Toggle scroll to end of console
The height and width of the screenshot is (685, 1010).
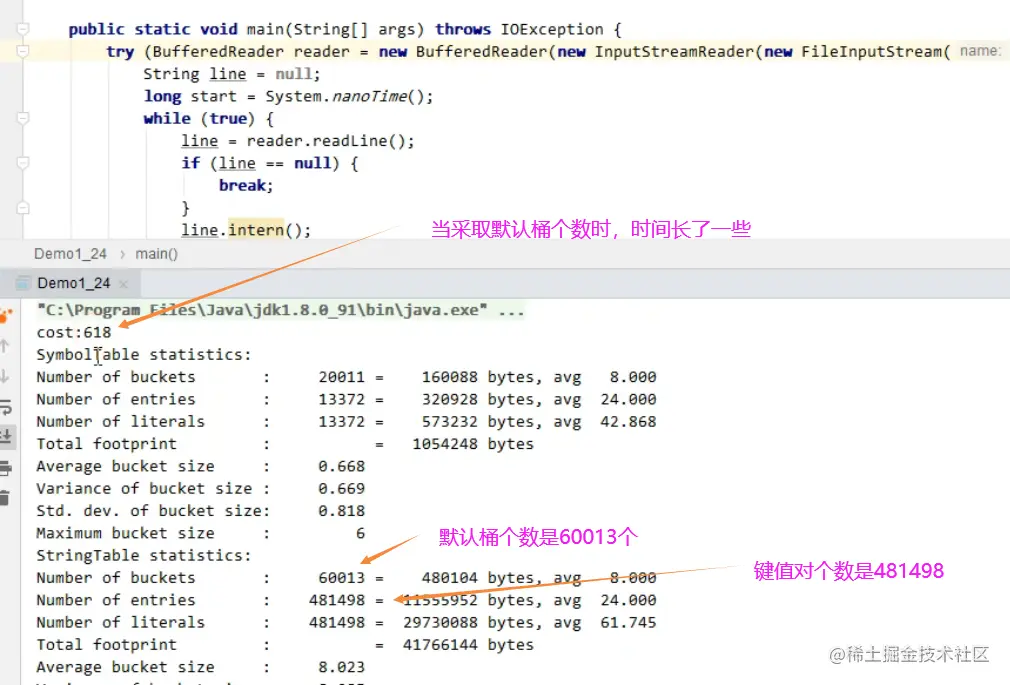point(5,436)
